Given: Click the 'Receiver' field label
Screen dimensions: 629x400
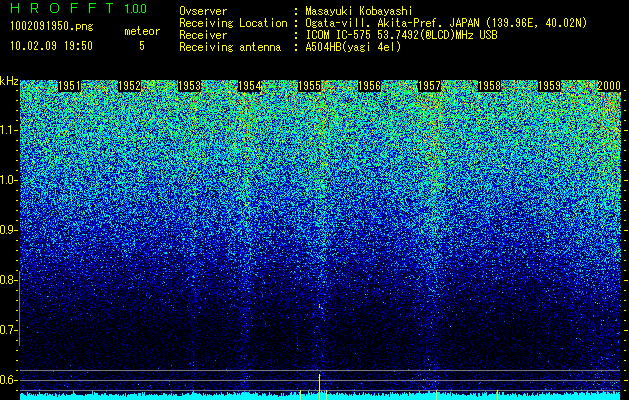Looking at the screenshot, I should (203, 35).
